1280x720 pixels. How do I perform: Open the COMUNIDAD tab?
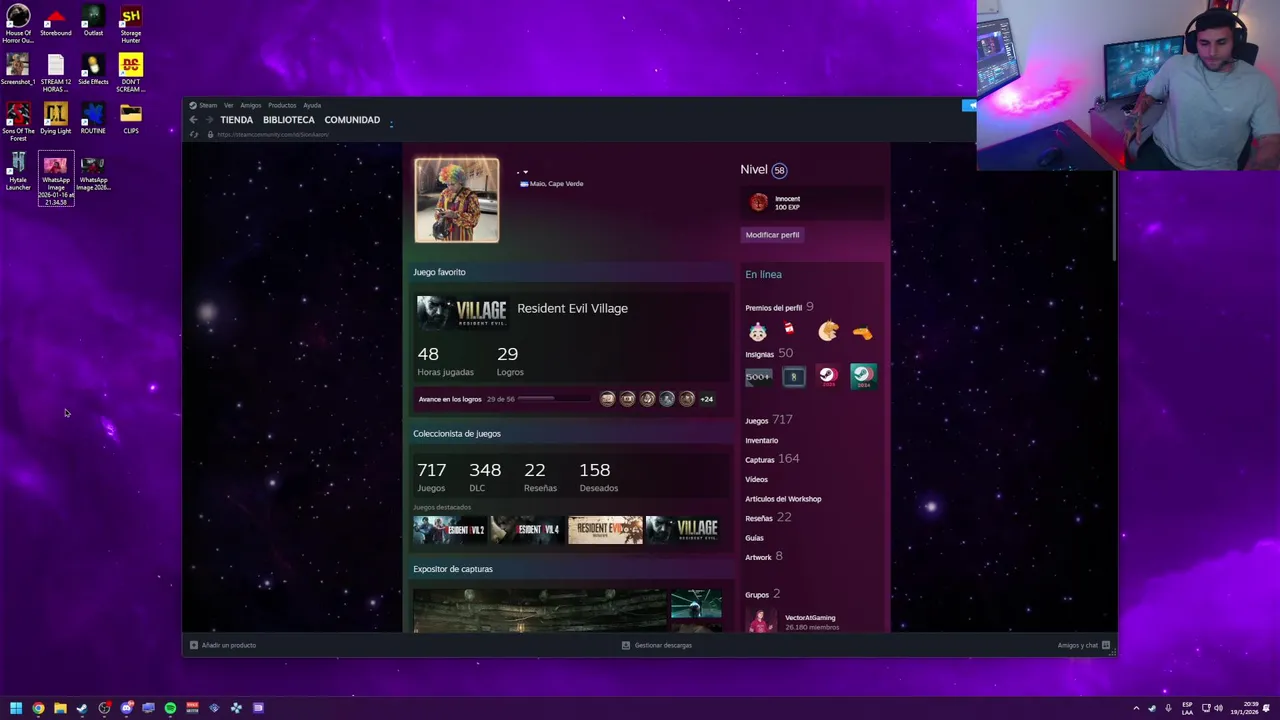352,120
